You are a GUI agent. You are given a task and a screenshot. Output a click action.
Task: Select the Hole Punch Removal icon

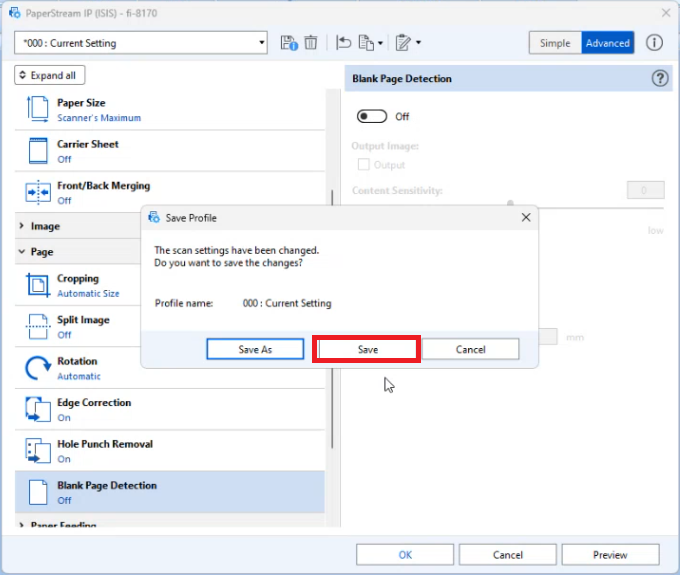click(x=38, y=451)
